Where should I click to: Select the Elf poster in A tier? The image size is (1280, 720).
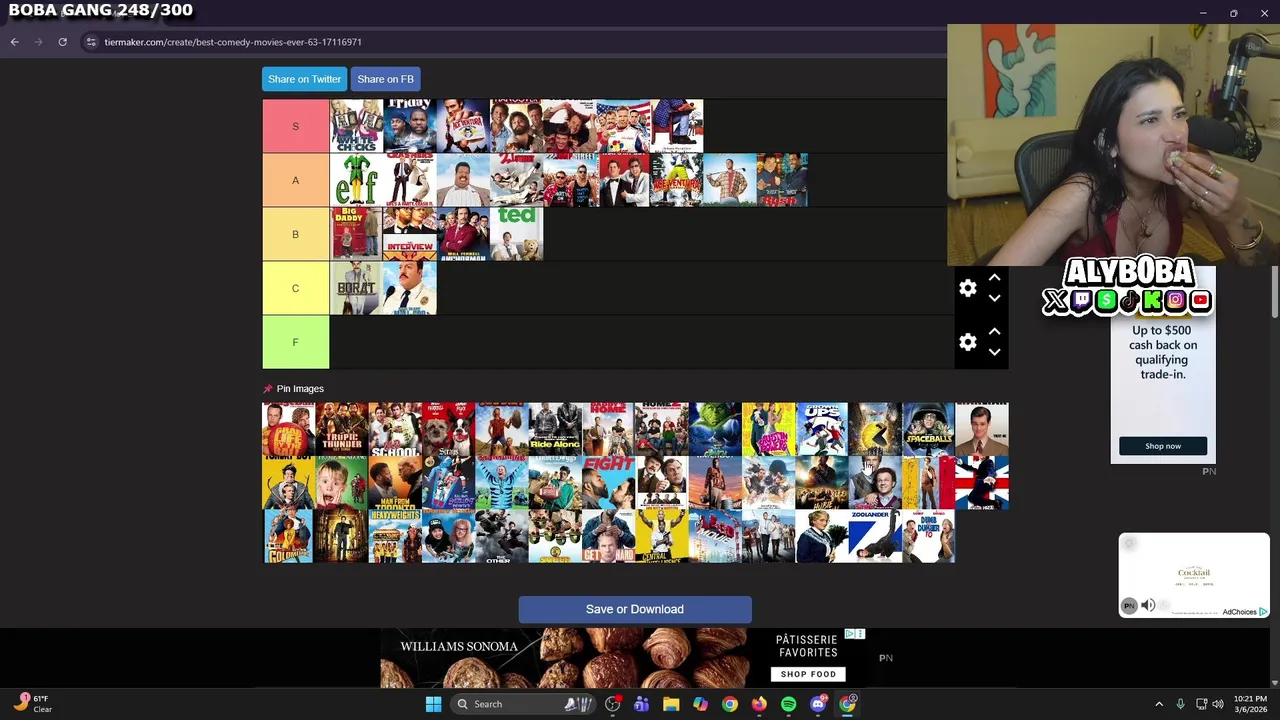[x=356, y=180]
